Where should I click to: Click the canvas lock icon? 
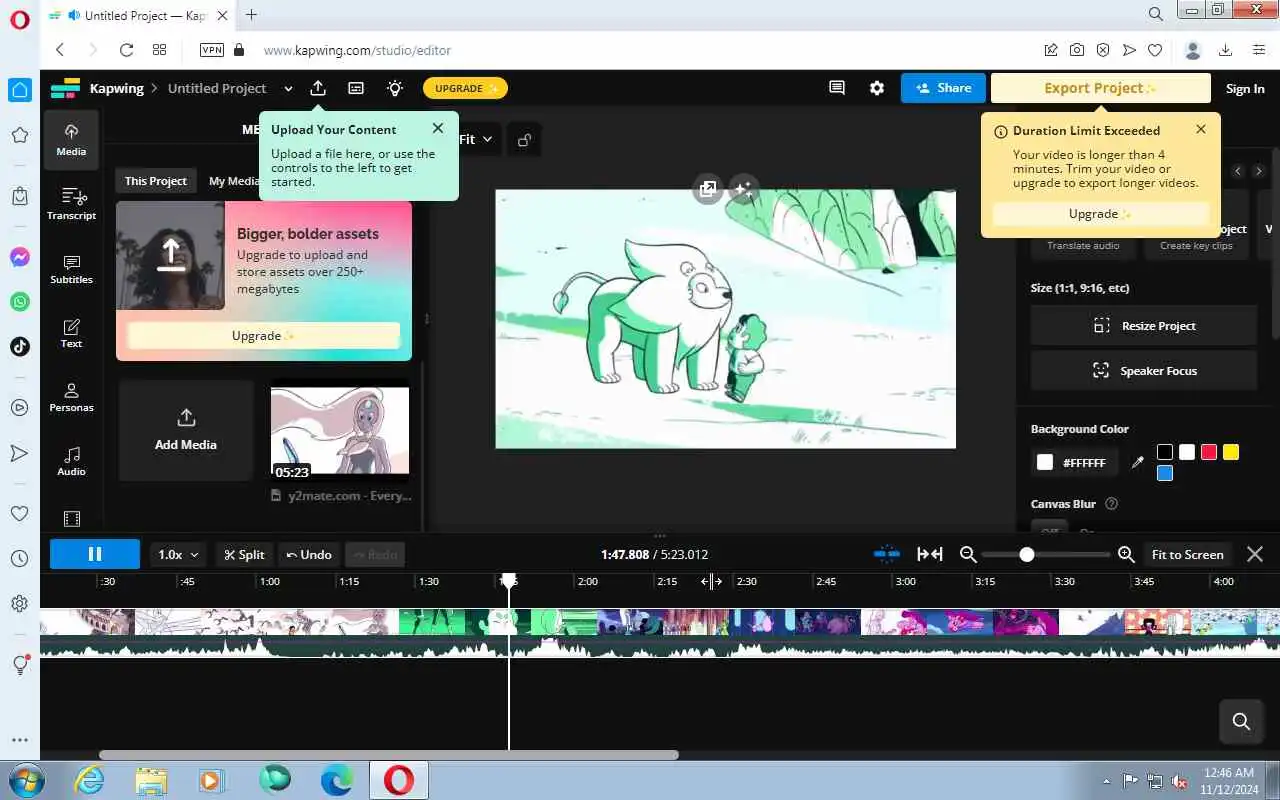(x=524, y=140)
